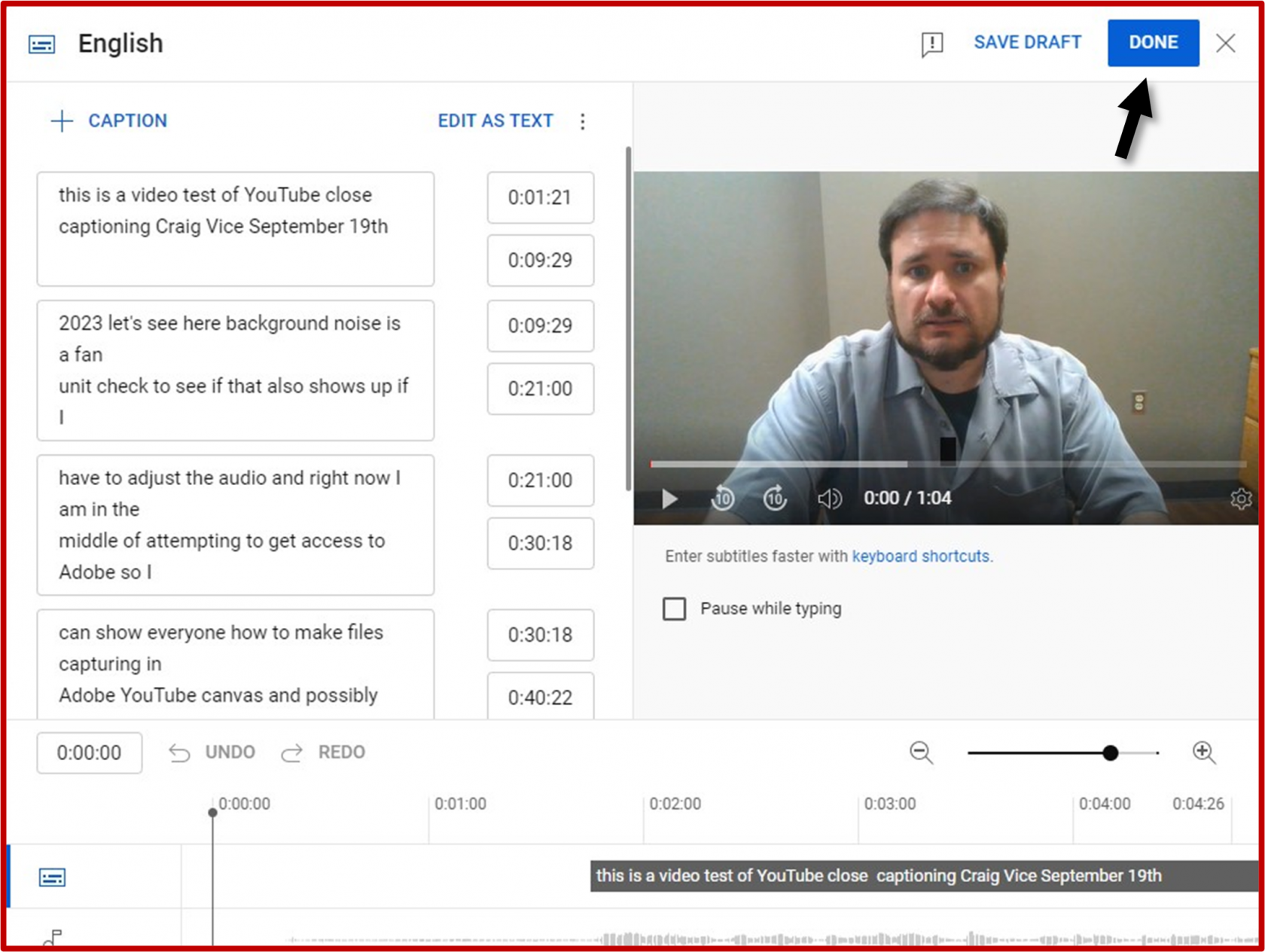Click the timeline playhead marker
Image resolution: width=1265 pixels, height=952 pixels.
click(212, 812)
